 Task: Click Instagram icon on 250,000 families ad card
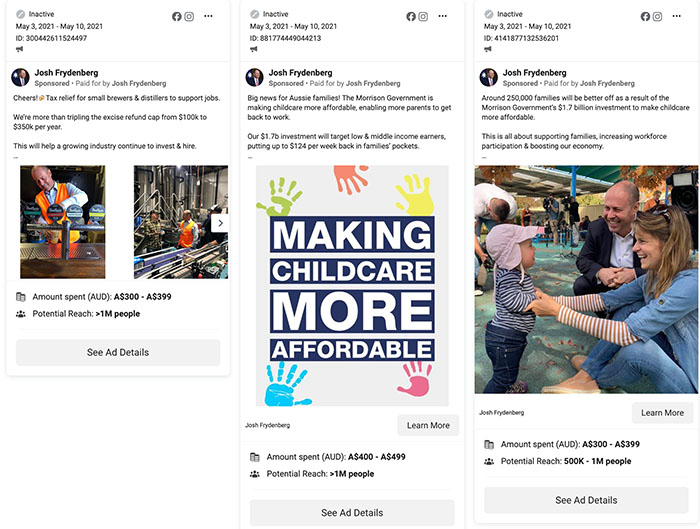(x=658, y=17)
